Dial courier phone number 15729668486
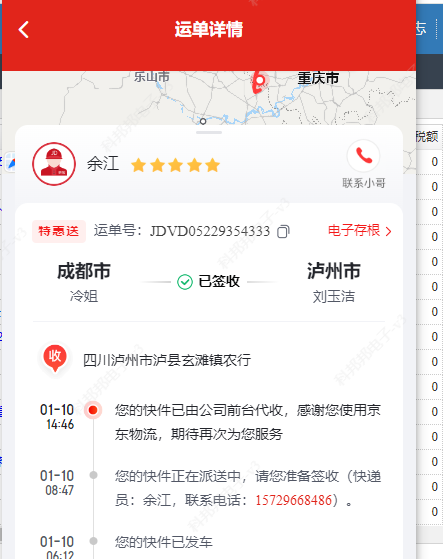443x559 pixels. [x=293, y=500]
